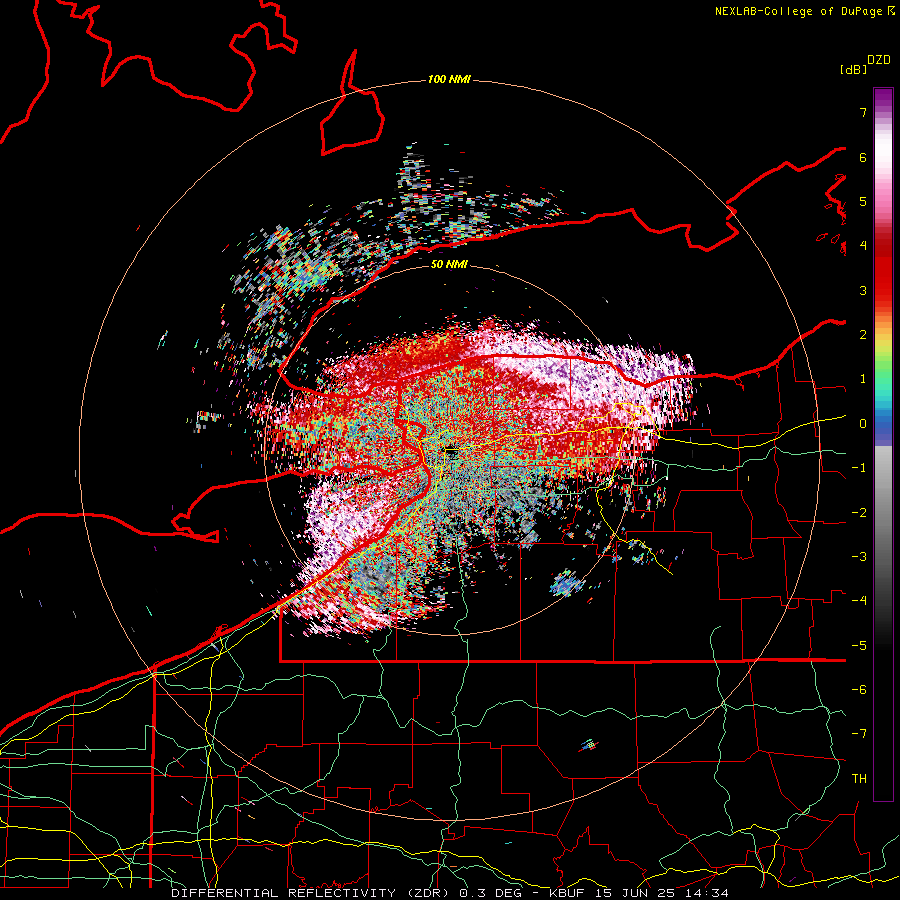Click the -2 value on color scale
Image resolution: width=900 pixels, height=900 pixels.
click(x=859, y=513)
